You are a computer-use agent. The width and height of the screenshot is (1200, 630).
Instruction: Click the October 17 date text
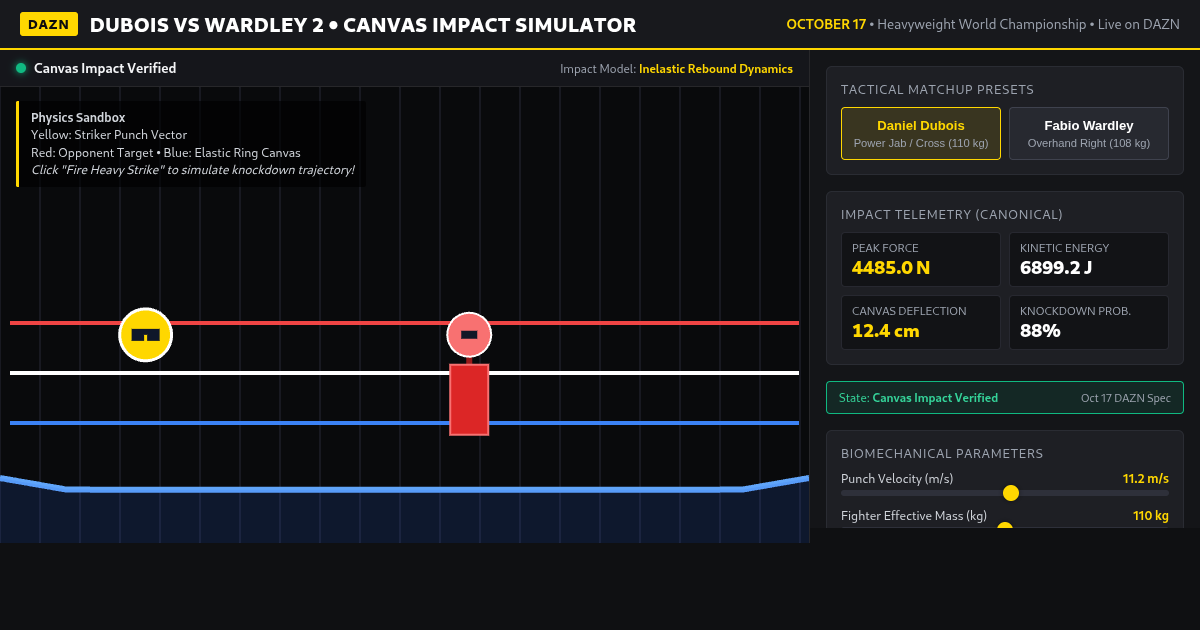pos(826,24)
